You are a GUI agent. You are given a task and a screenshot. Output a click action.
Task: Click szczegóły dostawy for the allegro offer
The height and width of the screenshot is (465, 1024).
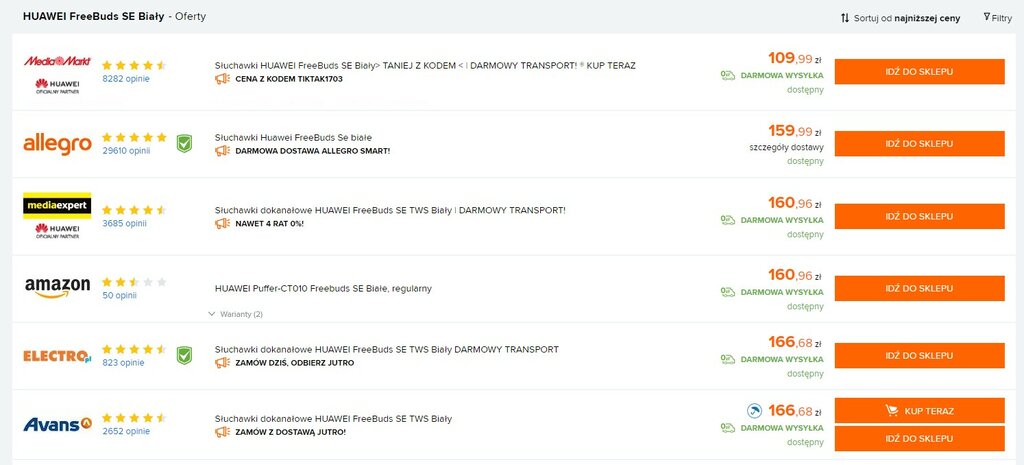786,148
